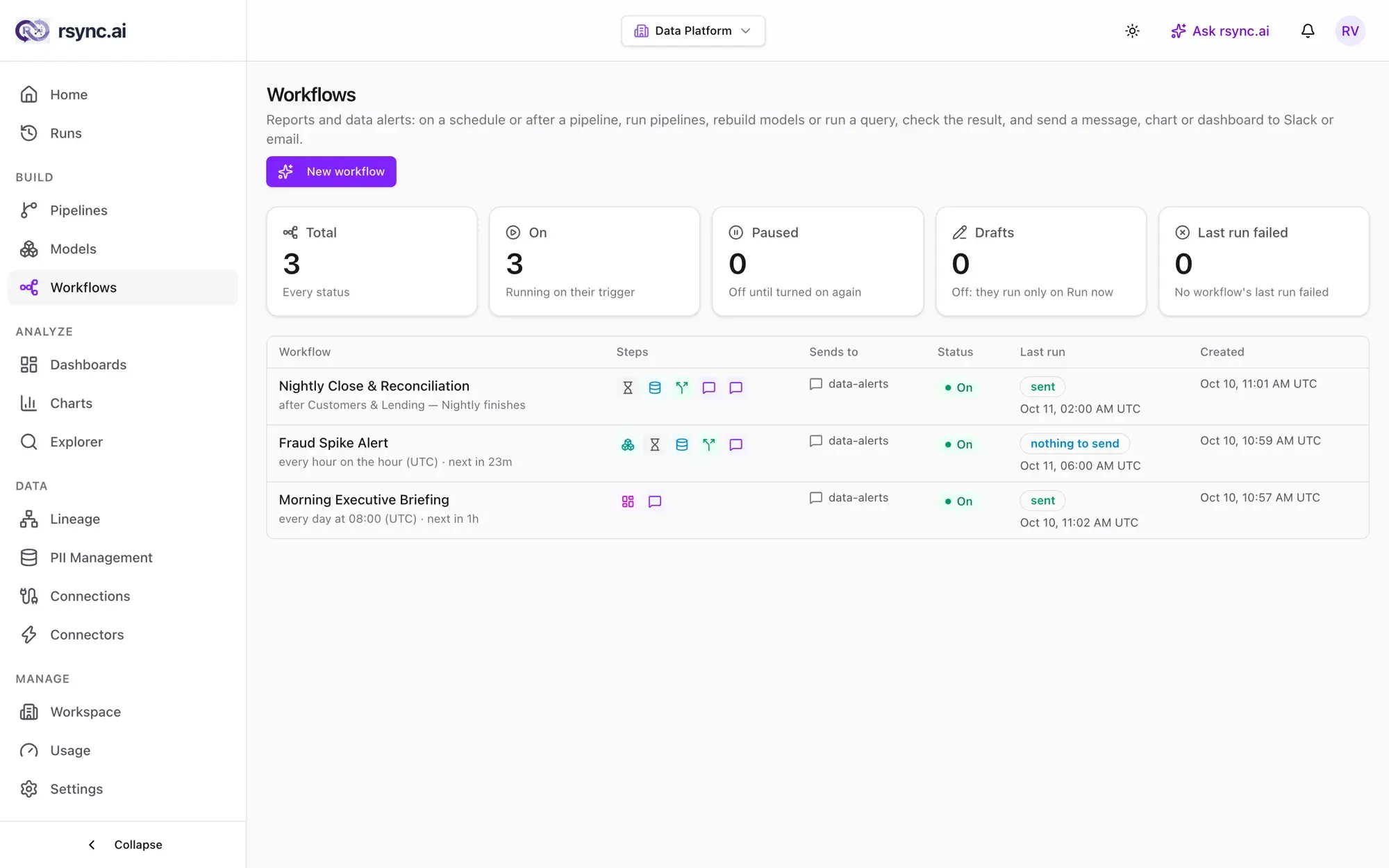Open Nightly Close & Reconciliation workflow

tap(374, 386)
